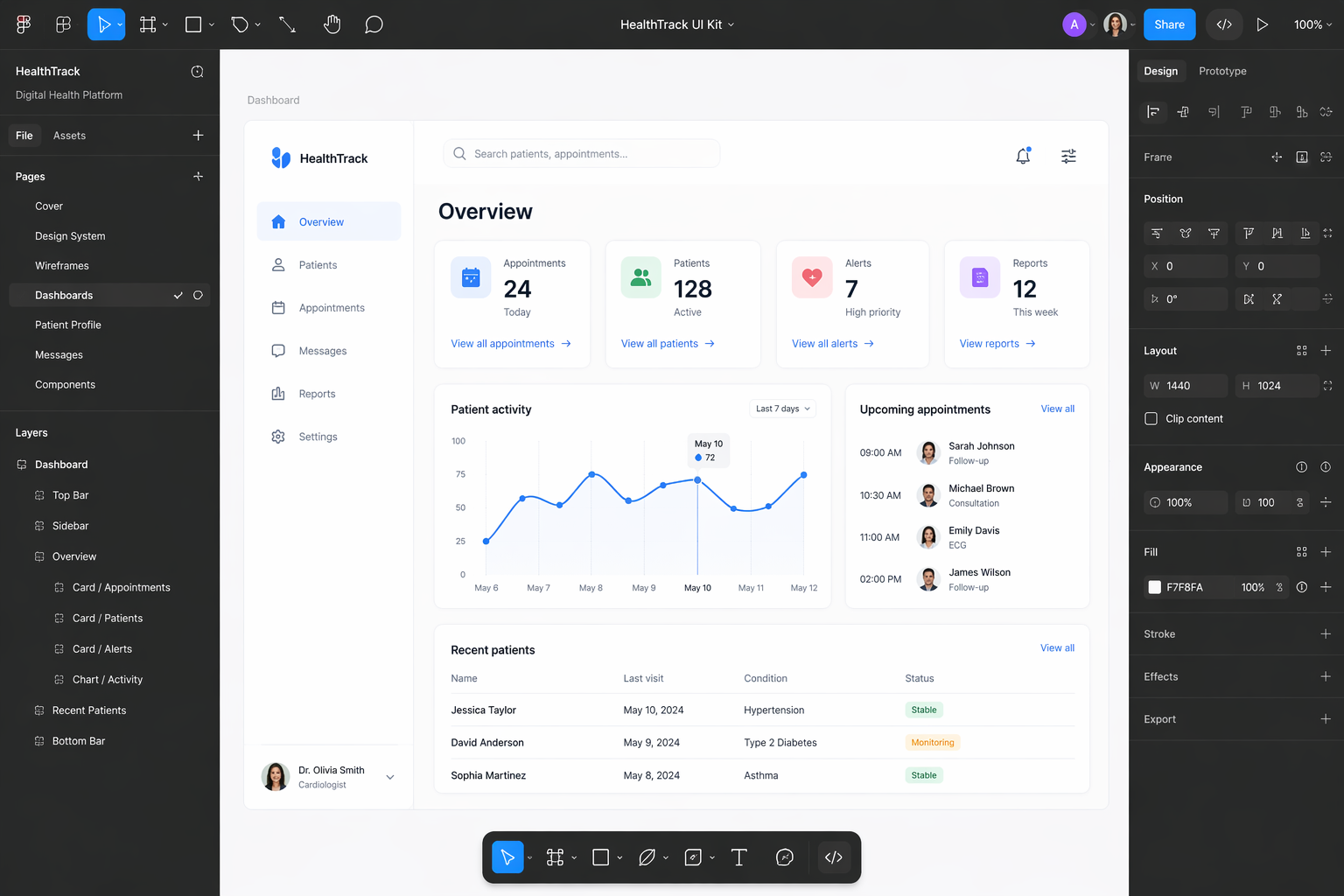Click the Jessica Taylor row name
Screen dimensions: 1344x896
click(484, 710)
